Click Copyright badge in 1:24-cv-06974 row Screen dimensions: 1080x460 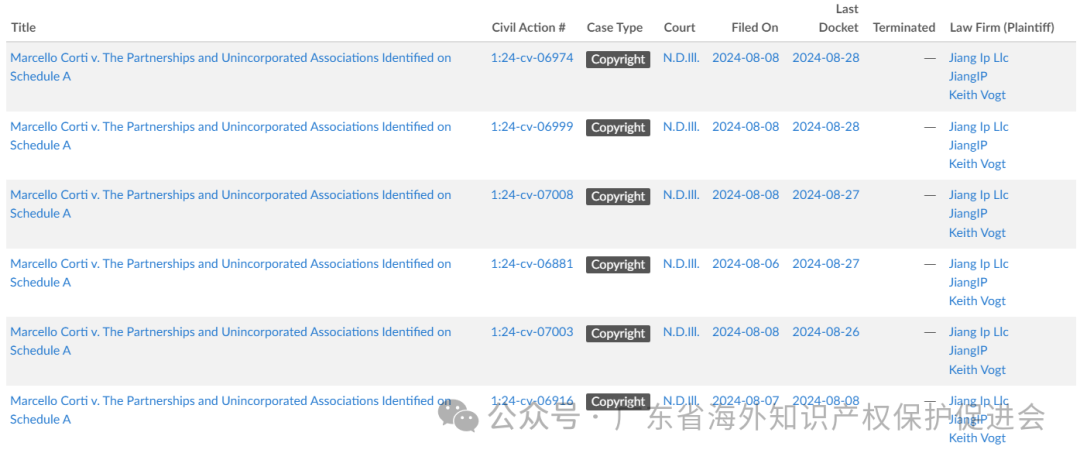(x=618, y=59)
